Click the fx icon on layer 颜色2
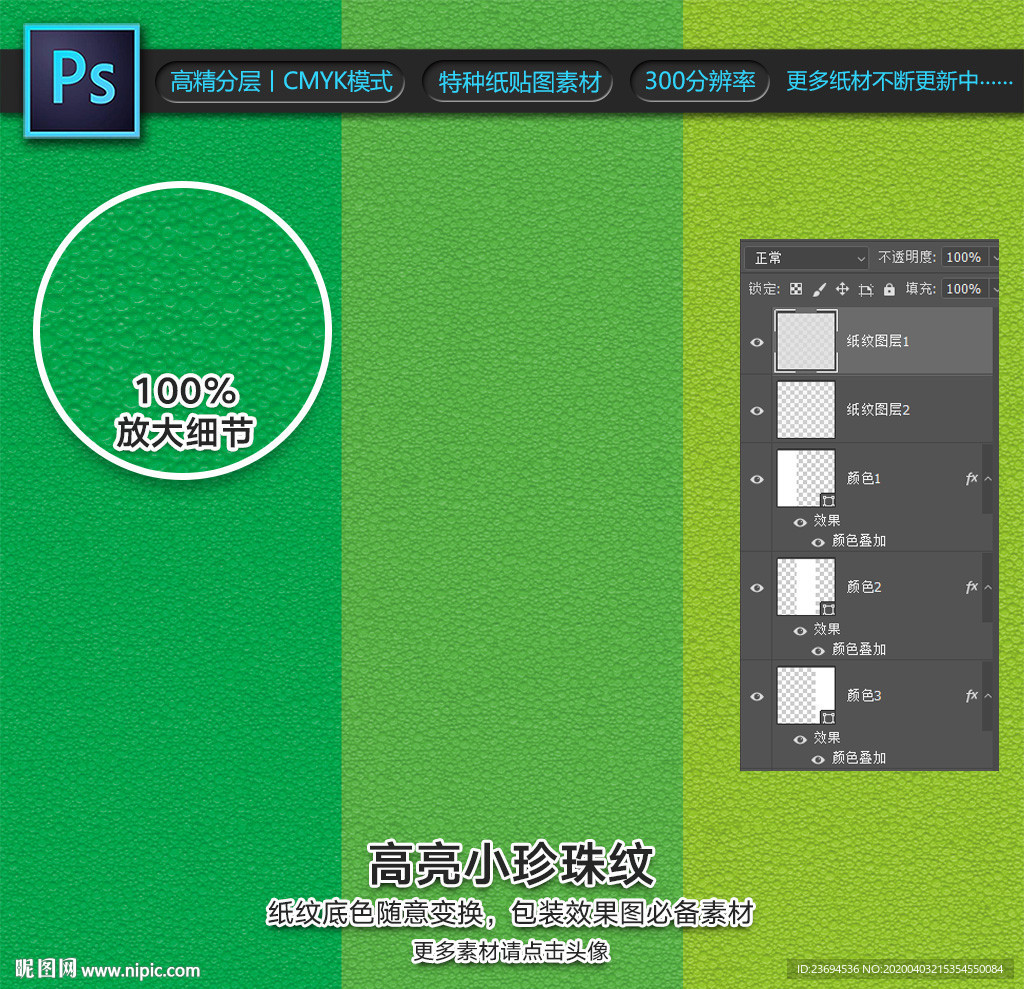The height and width of the screenshot is (989, 1024). click(971, 587)
